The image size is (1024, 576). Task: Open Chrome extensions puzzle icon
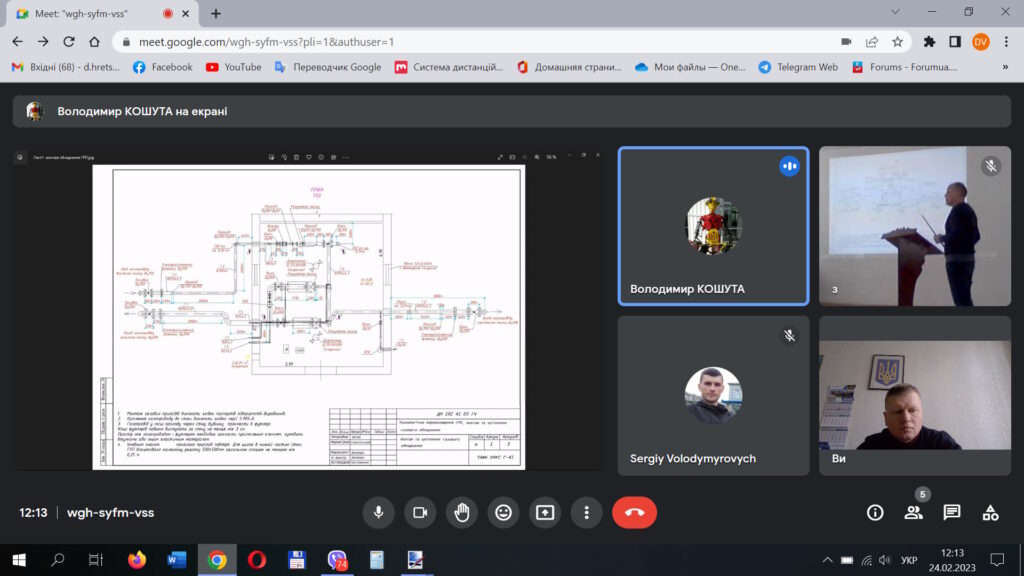point(929,42)
